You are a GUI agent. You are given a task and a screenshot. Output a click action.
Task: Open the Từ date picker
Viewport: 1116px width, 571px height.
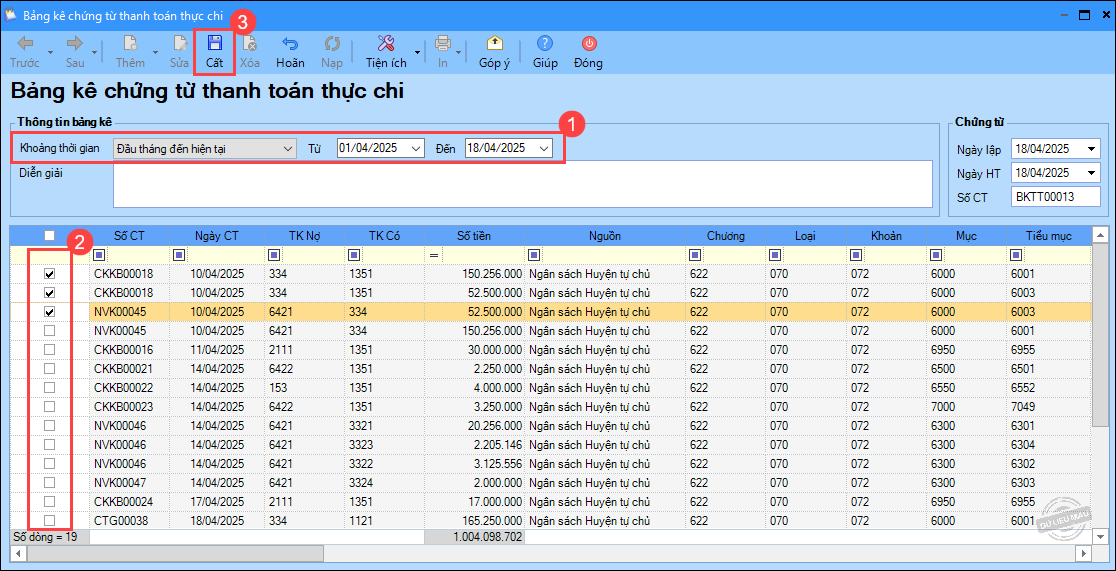tap(416, 148)
